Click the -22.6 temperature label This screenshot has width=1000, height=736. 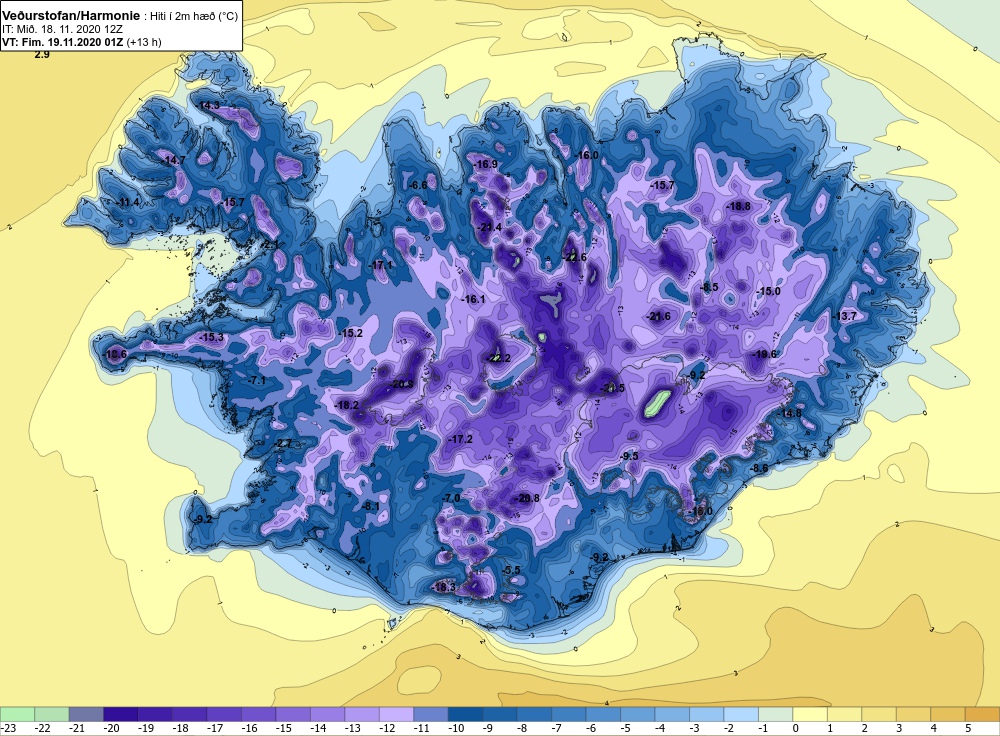tap(574, 258)
